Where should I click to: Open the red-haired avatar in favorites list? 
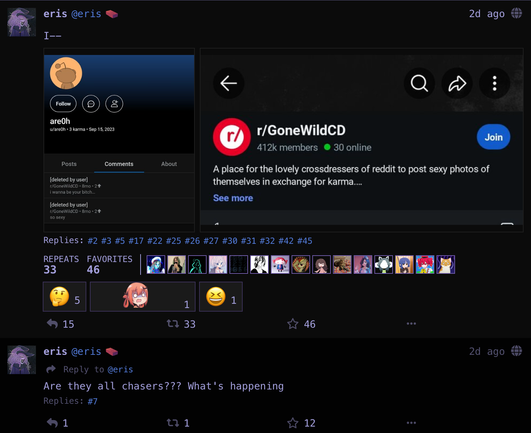point(425,264)
